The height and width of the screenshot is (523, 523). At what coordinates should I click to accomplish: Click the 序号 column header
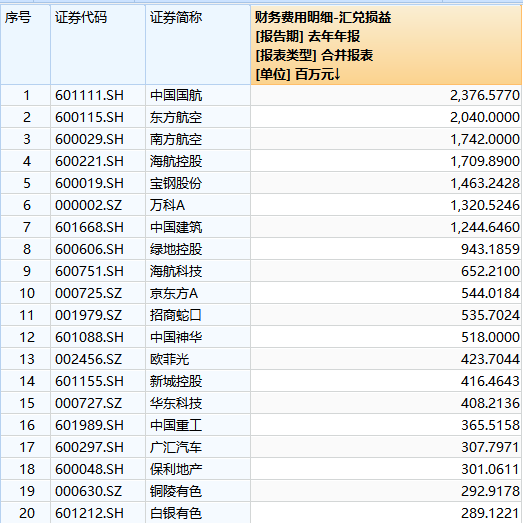point(25,45)
